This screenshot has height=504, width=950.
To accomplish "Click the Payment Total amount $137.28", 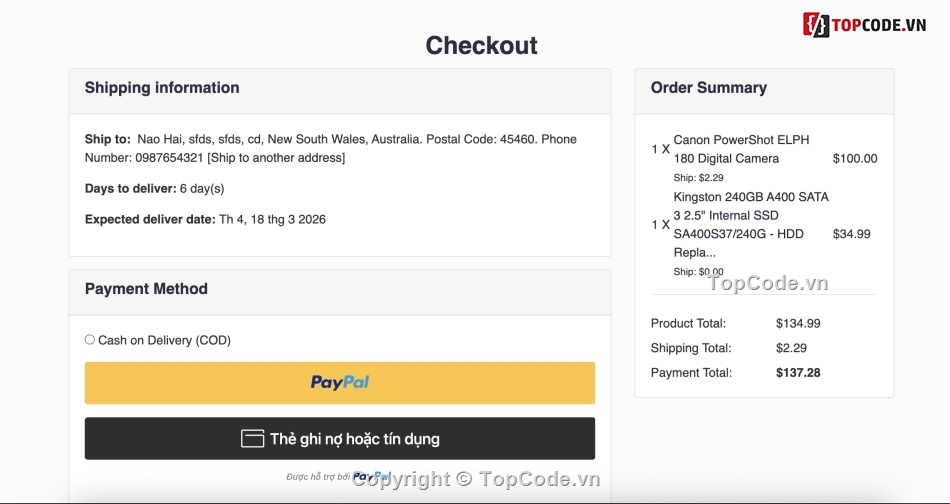I will (x=798, y=373).
